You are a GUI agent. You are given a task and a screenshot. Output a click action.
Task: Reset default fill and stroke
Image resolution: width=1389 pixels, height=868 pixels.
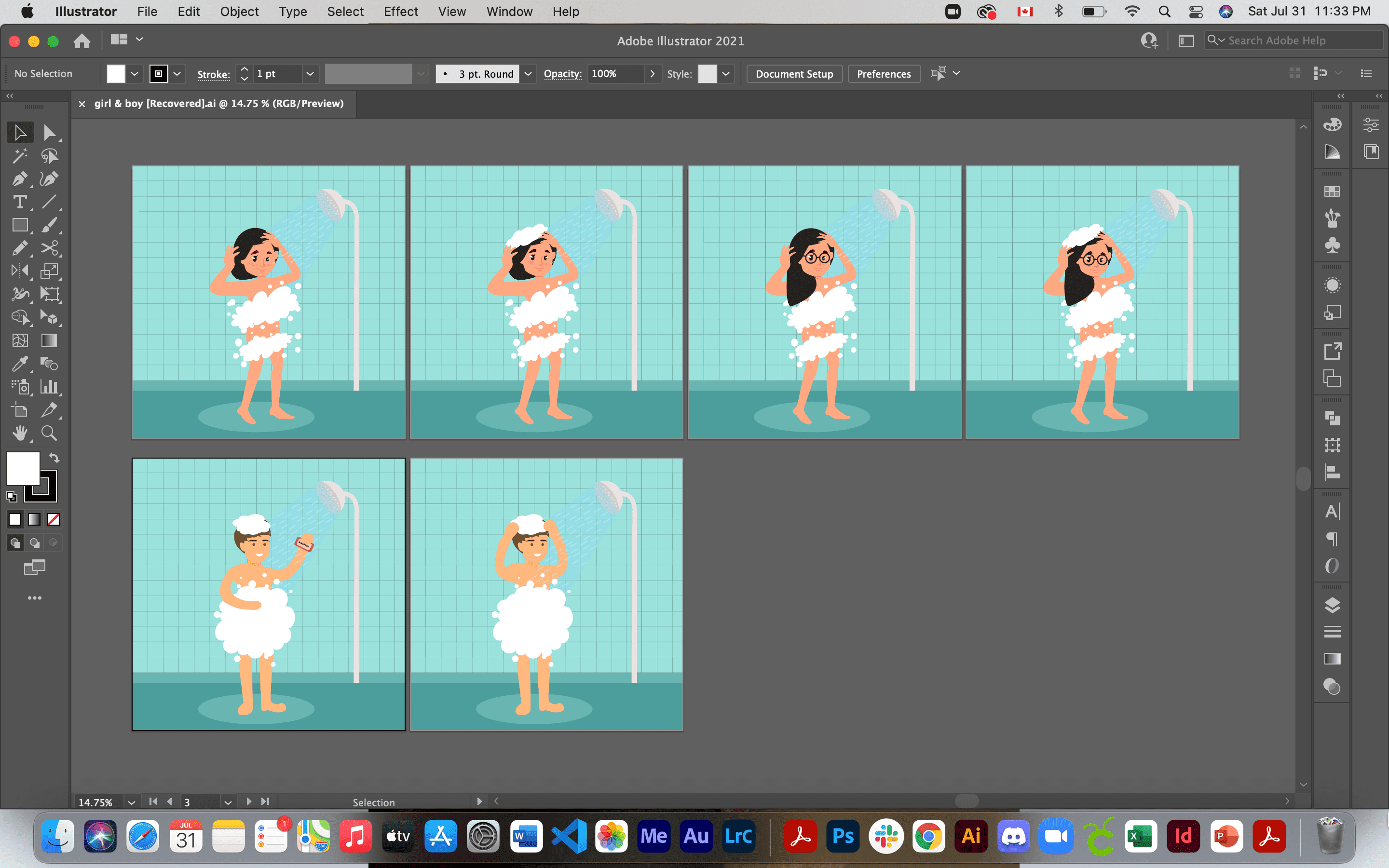point(12,497)
